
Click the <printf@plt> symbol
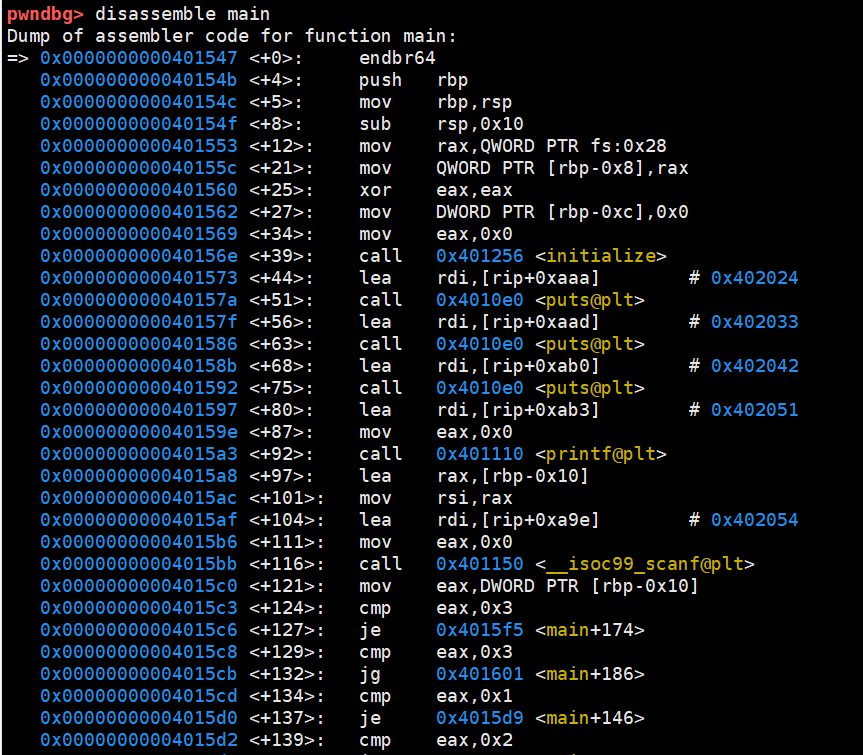(x=600, y=454)
